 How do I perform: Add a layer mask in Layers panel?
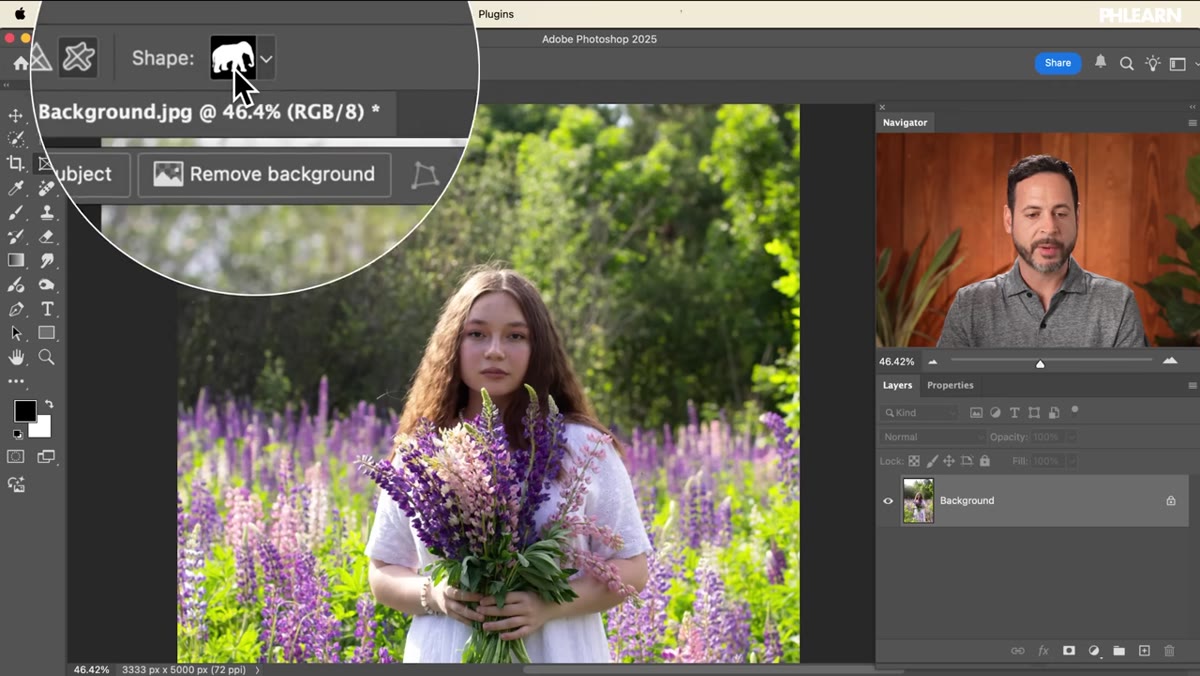[x=1068, y=651]
